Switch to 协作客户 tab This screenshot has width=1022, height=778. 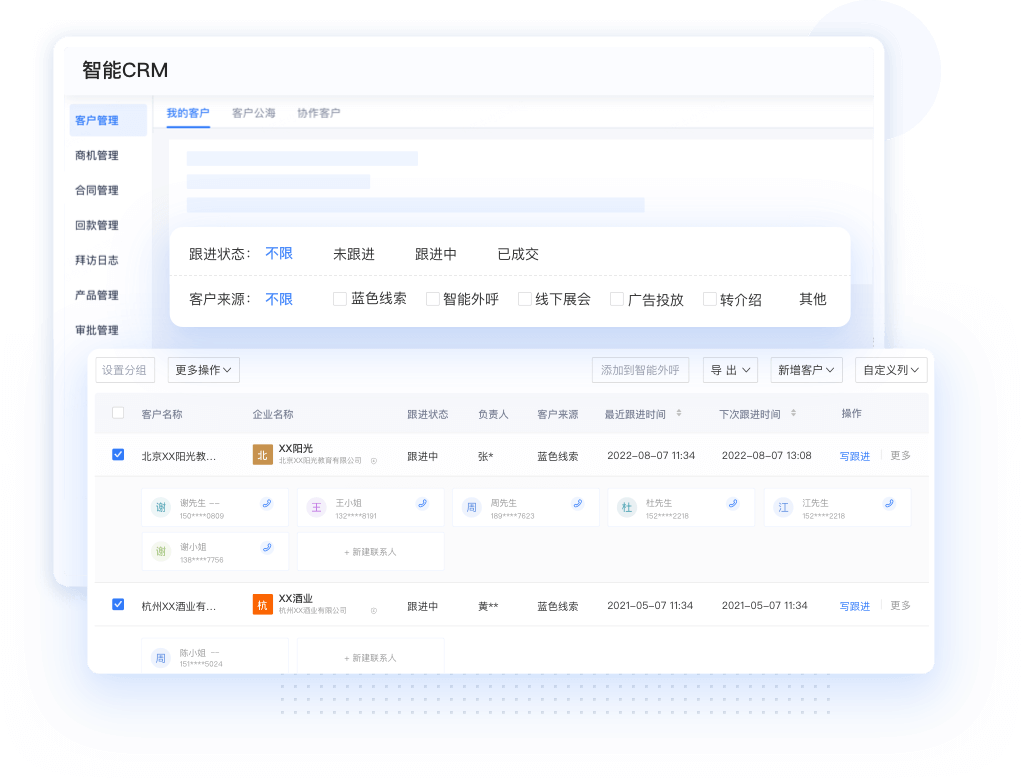coord(319,113)
